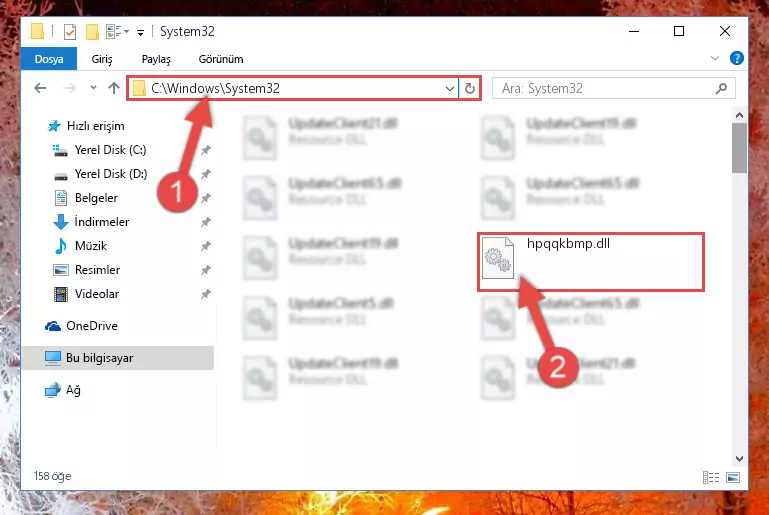The width and height of the screenshot is (769, 515).
Task: Click the Müzik note icon
Action: tap(61, 246)
